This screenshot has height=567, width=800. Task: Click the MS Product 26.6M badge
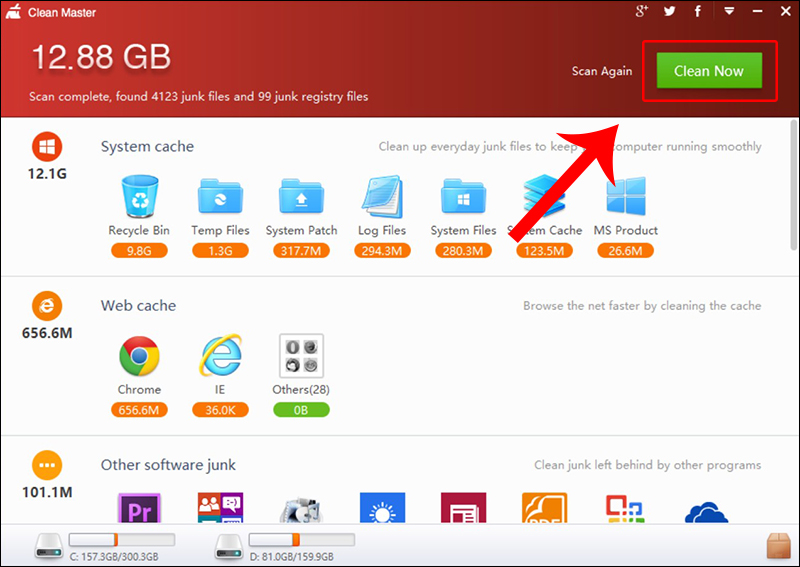[625, 251]
